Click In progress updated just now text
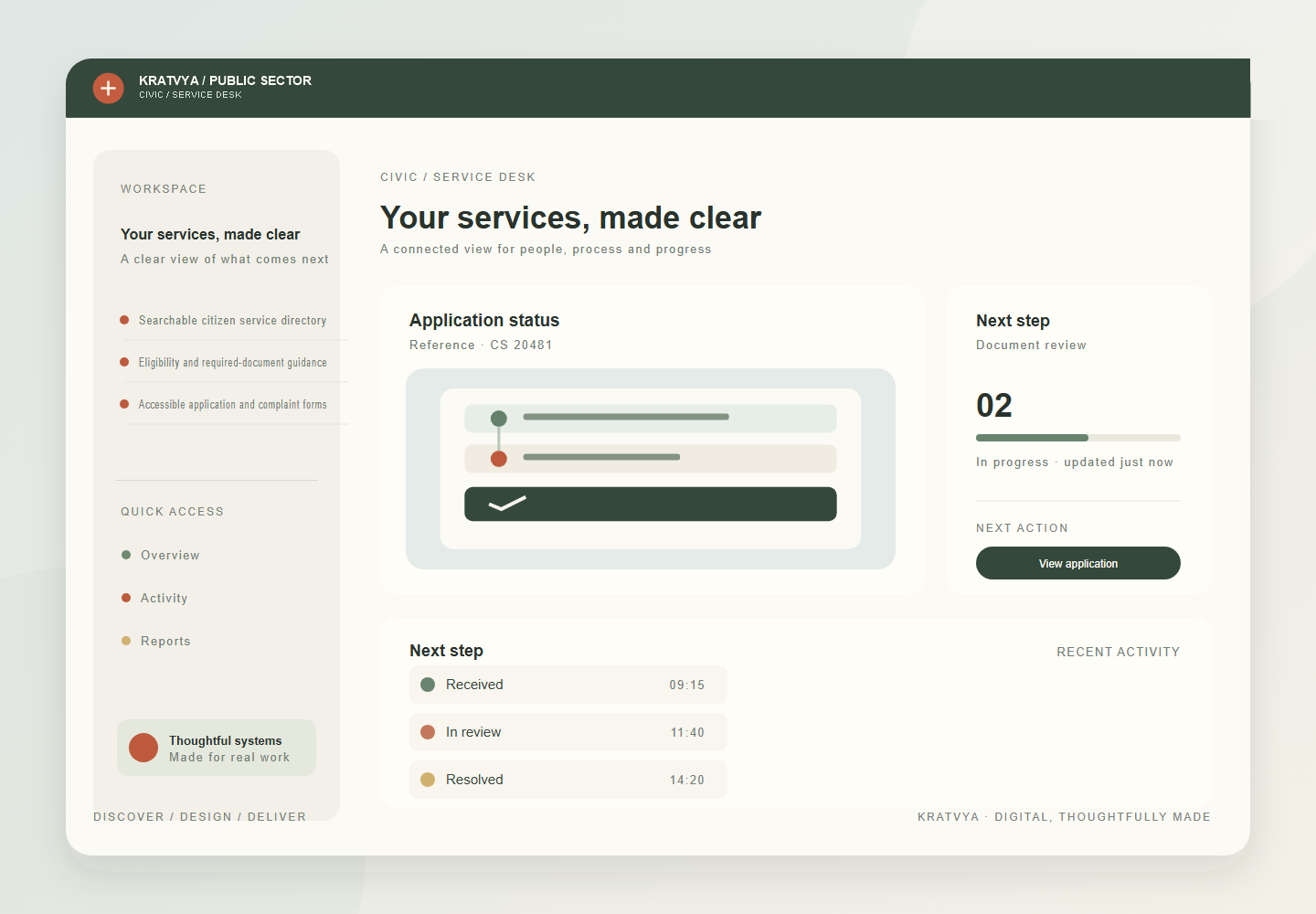The height and width of the screenshot is (914, 1316). click(1075, 462)
